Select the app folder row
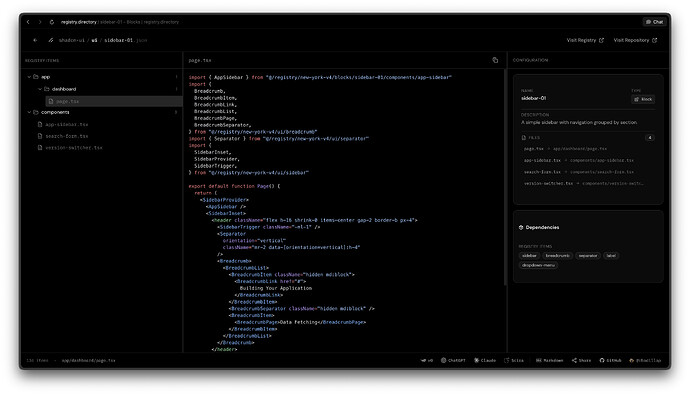The image size is (690, 394). [103, 77]
